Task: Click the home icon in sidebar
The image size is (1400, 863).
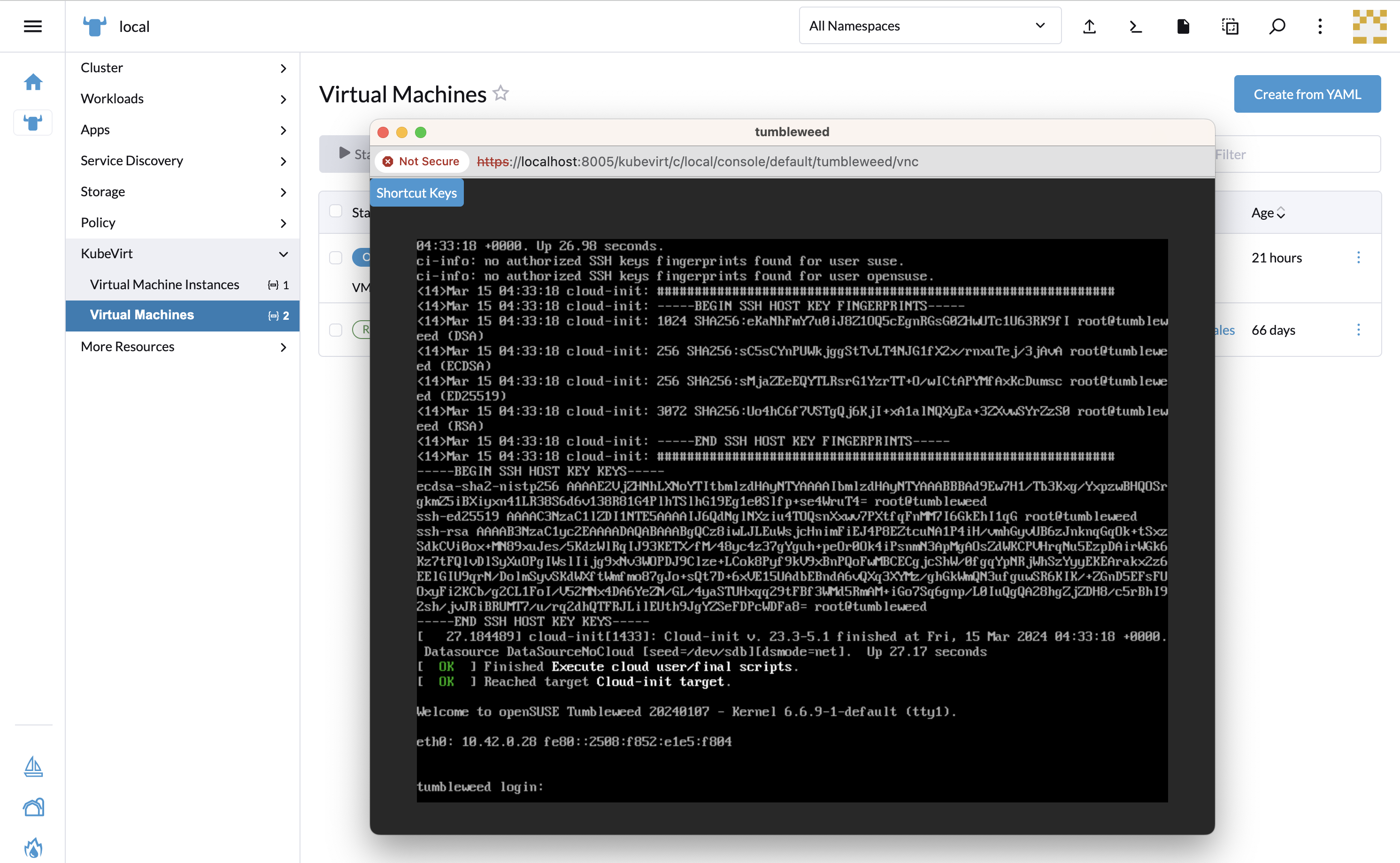Action: pyautogui.click(x=33, y=82)
